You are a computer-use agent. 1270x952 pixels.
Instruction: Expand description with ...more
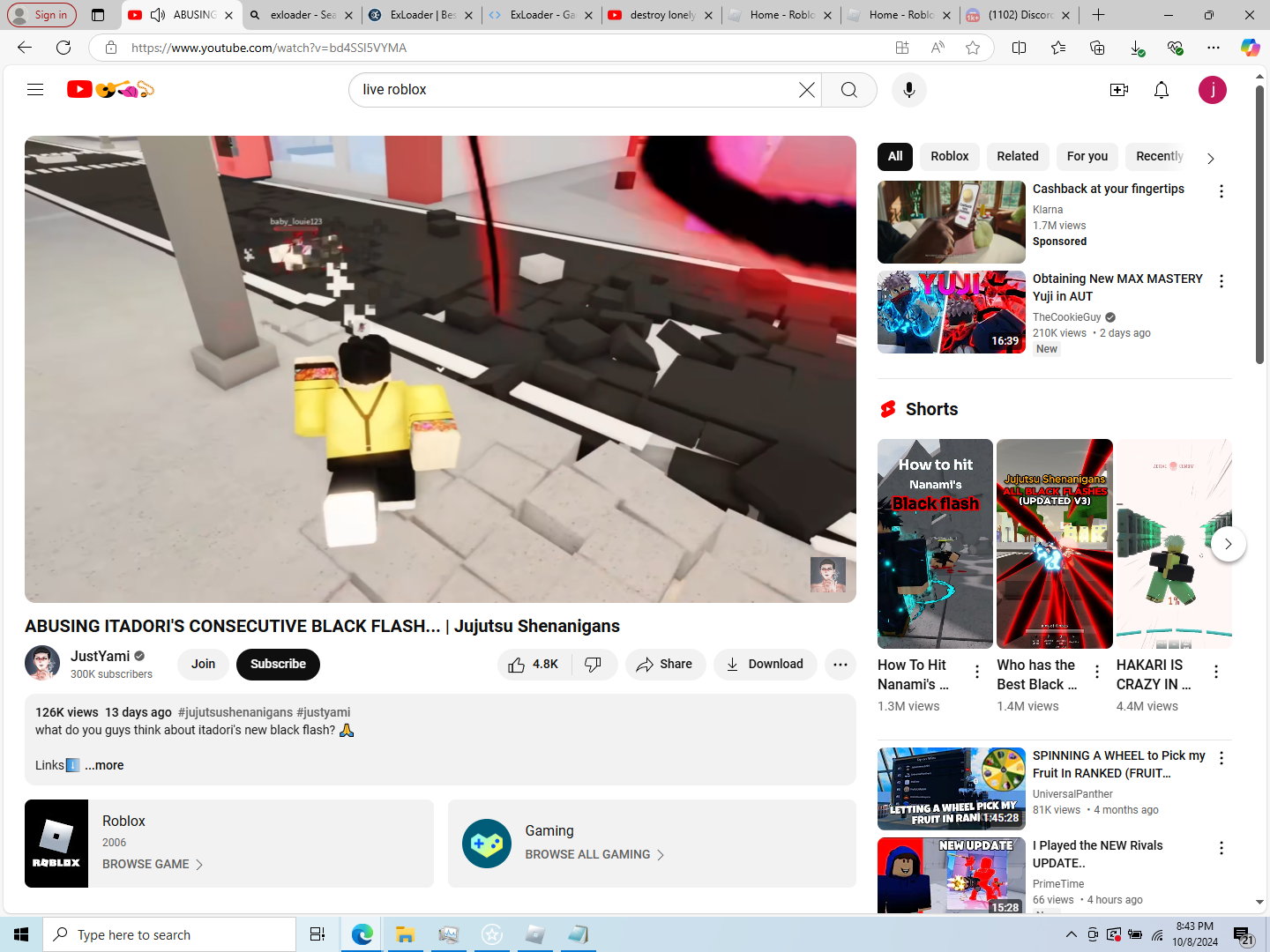point(104,765)
